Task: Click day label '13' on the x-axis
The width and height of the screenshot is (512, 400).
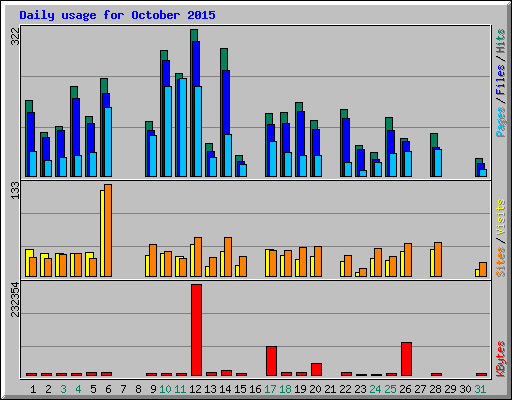Action: 210,389
